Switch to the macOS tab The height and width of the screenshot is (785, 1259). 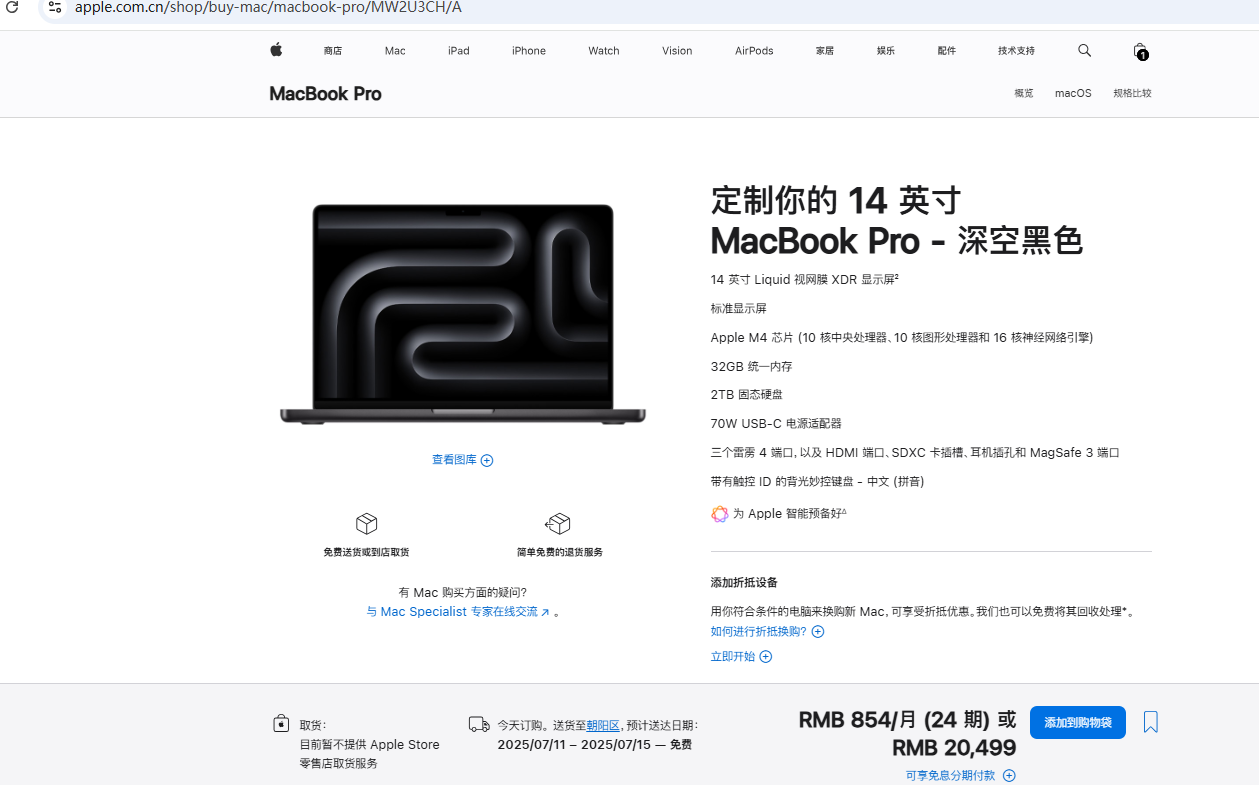pos(1073,93)
